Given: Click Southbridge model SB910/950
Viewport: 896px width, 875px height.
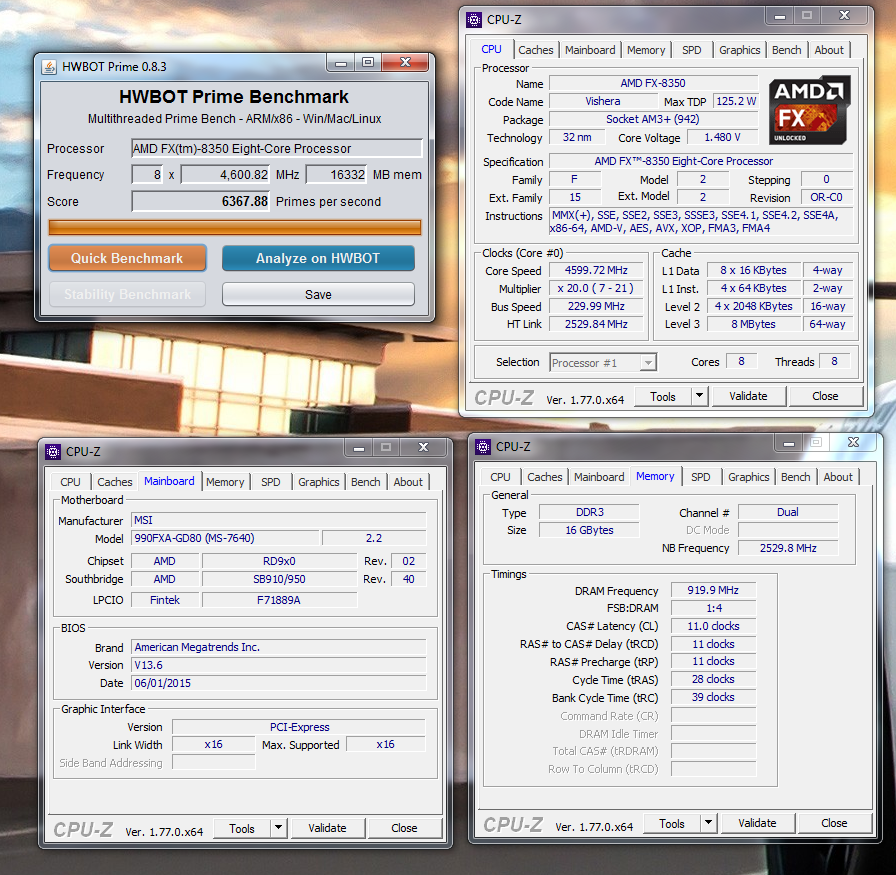Looking at the screenshot, I should (x=279, y=579).
